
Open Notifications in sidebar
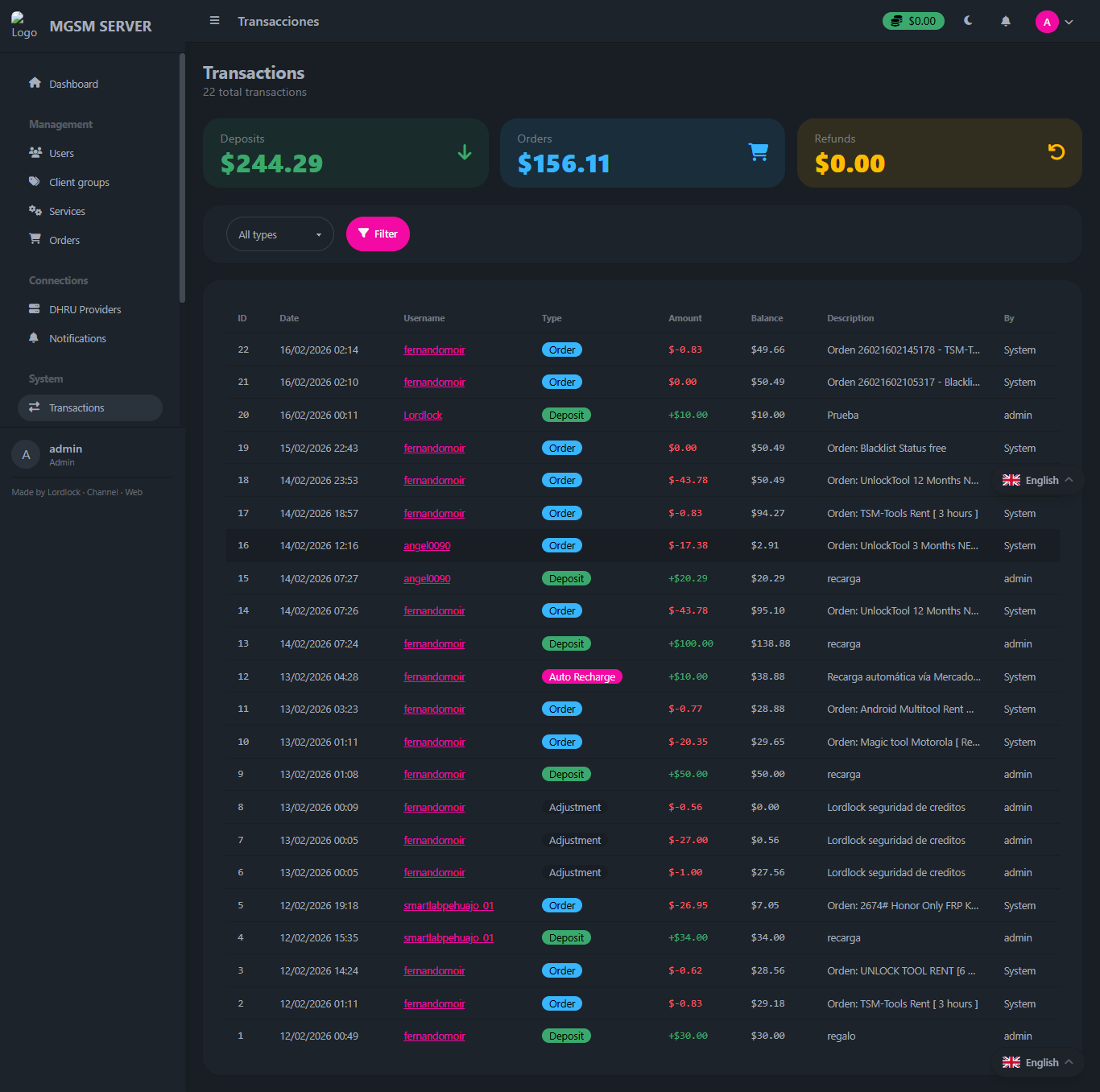click(x=77, y=338)
